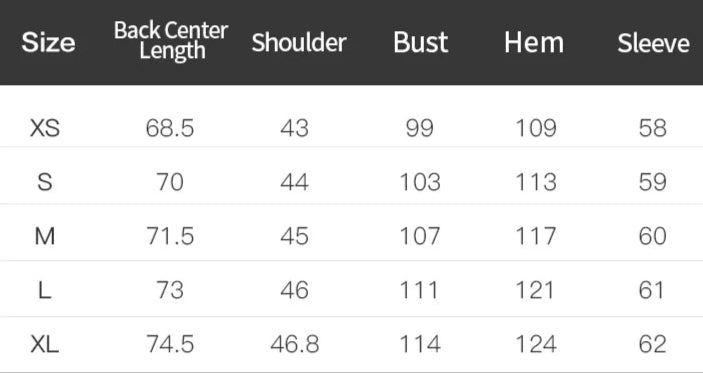
Task: Select the S size row label
Action: (45, 182)
